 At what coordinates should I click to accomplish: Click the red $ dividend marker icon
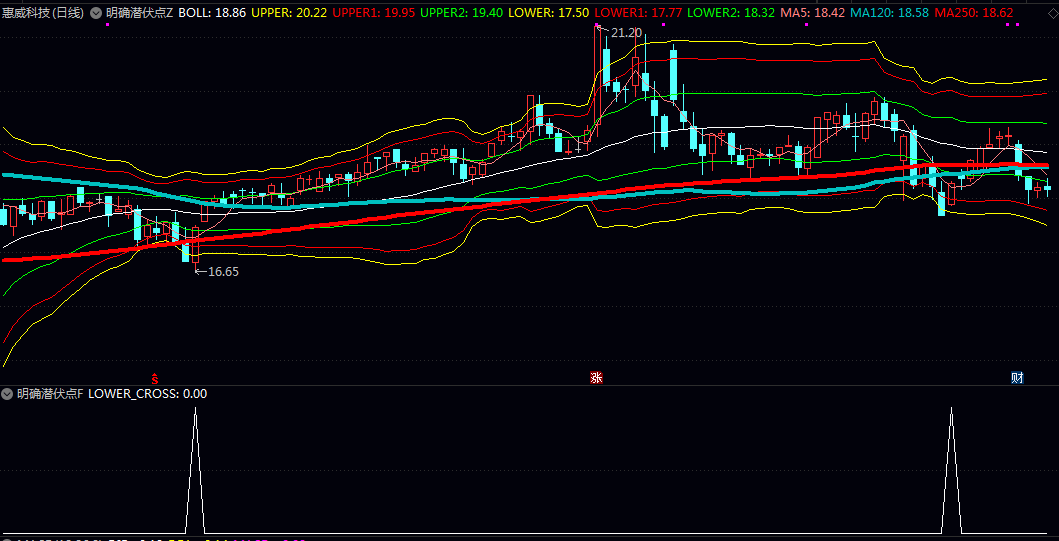click(155, 378)
